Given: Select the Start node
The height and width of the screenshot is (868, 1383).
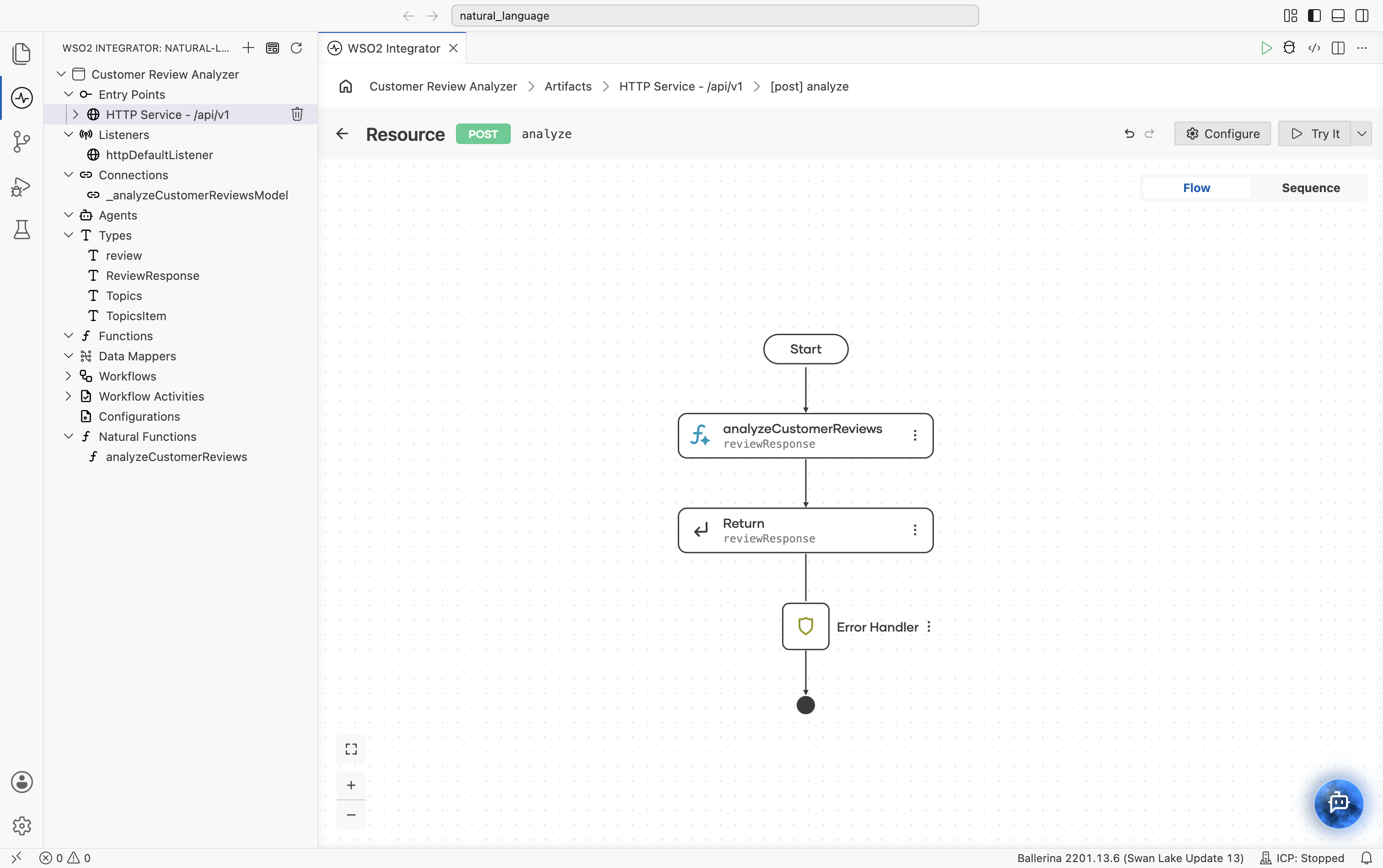Looking at the screenshot, I should (805, 349).
